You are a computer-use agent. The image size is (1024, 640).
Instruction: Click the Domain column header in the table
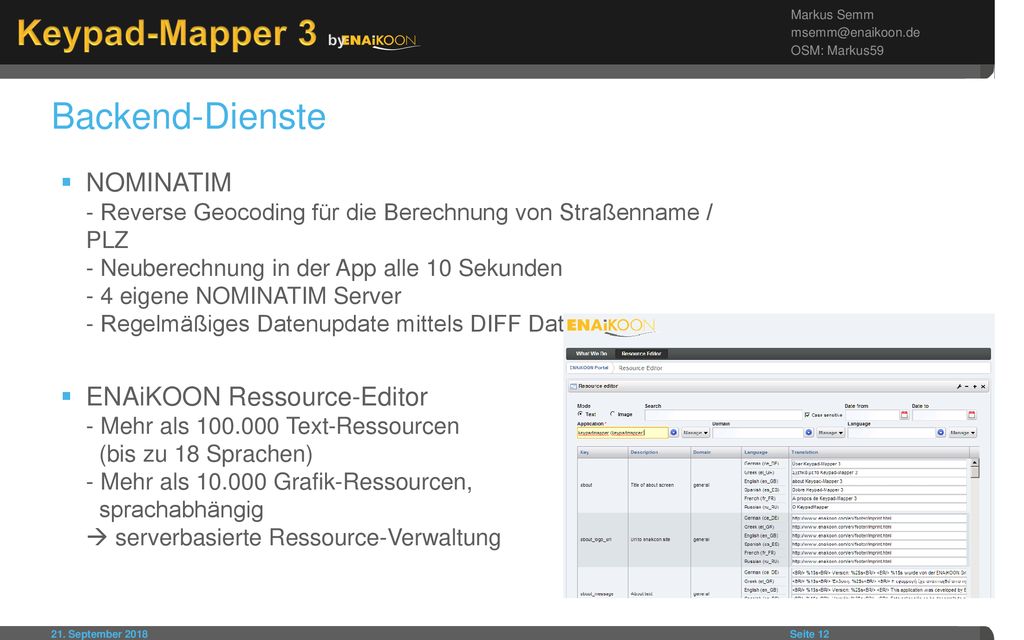[x=716, y=452]
